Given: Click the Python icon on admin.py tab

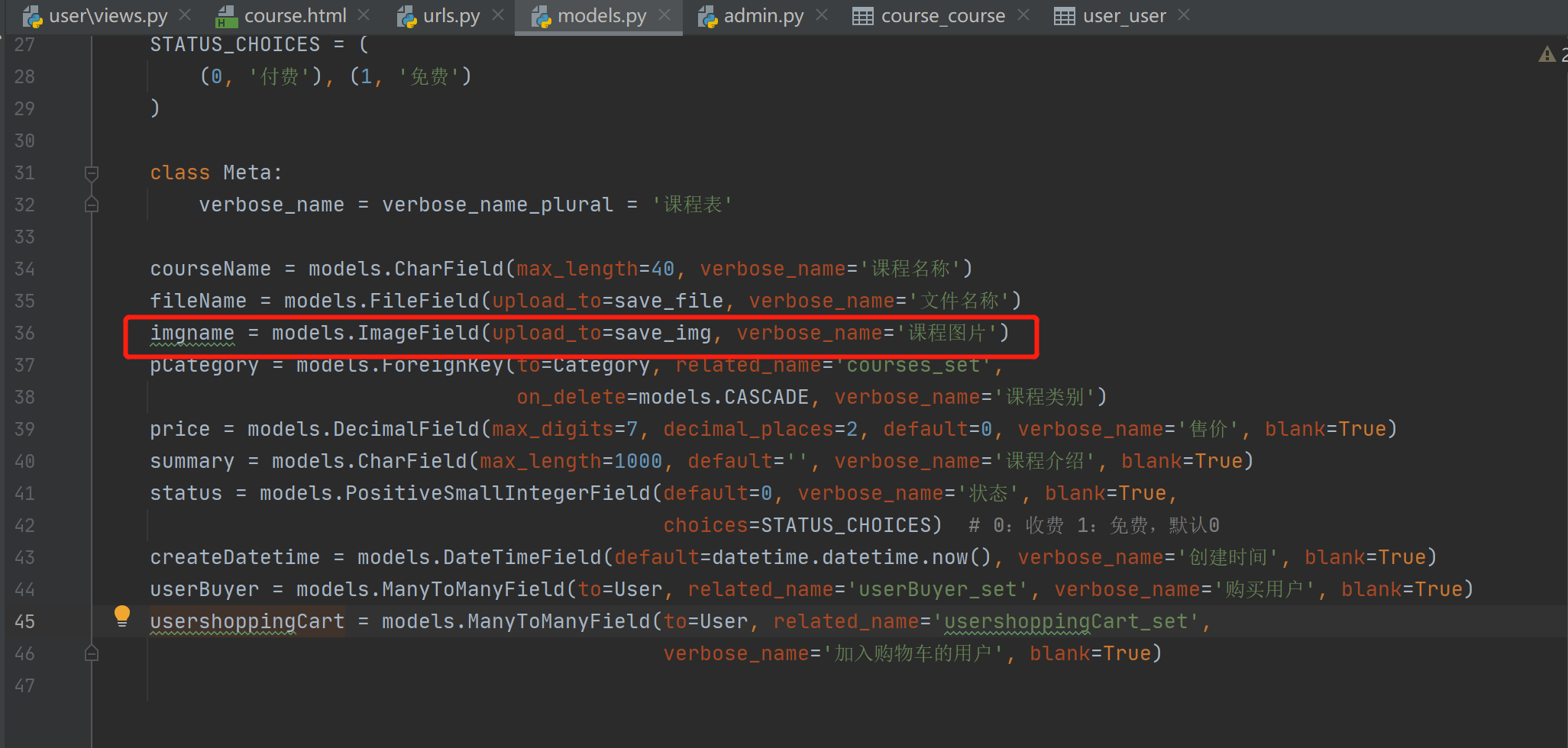Looking at the screenshot, I should [x=708, y=17].
